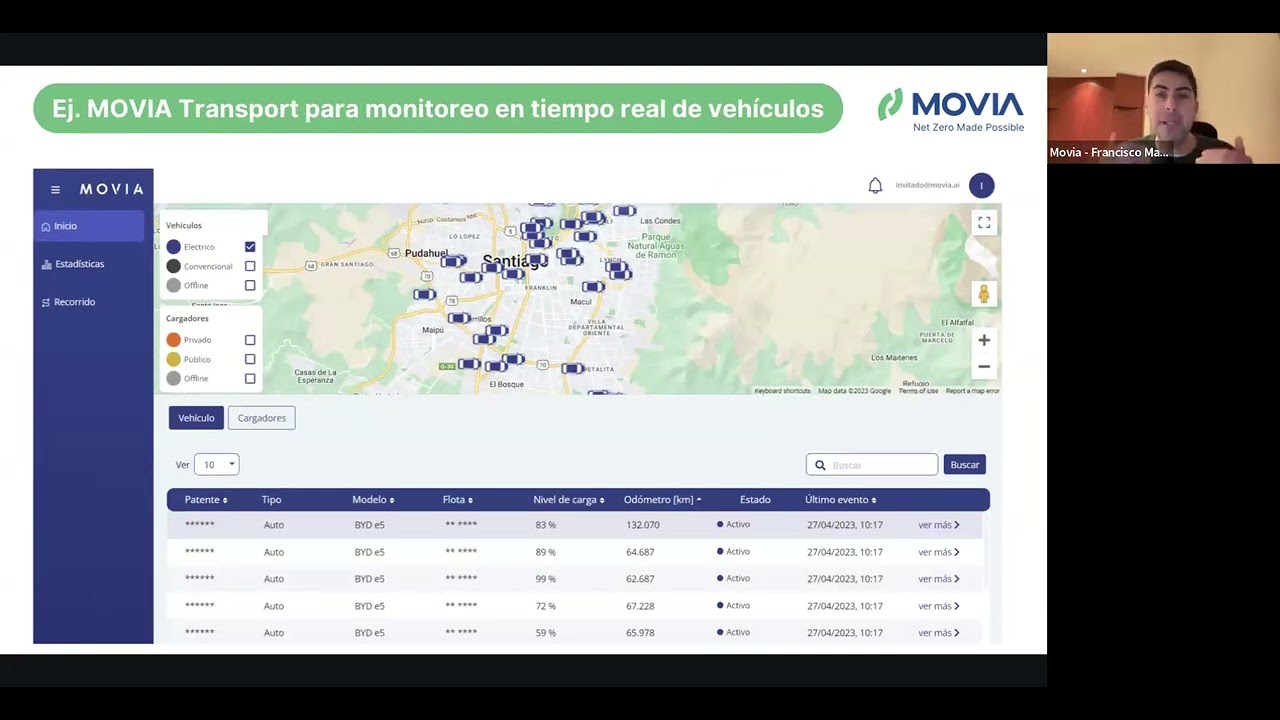The image size is (1280, 720).
Task: Sort table by Modelo column
Action: pyautogui.click(x=373, y=500)
